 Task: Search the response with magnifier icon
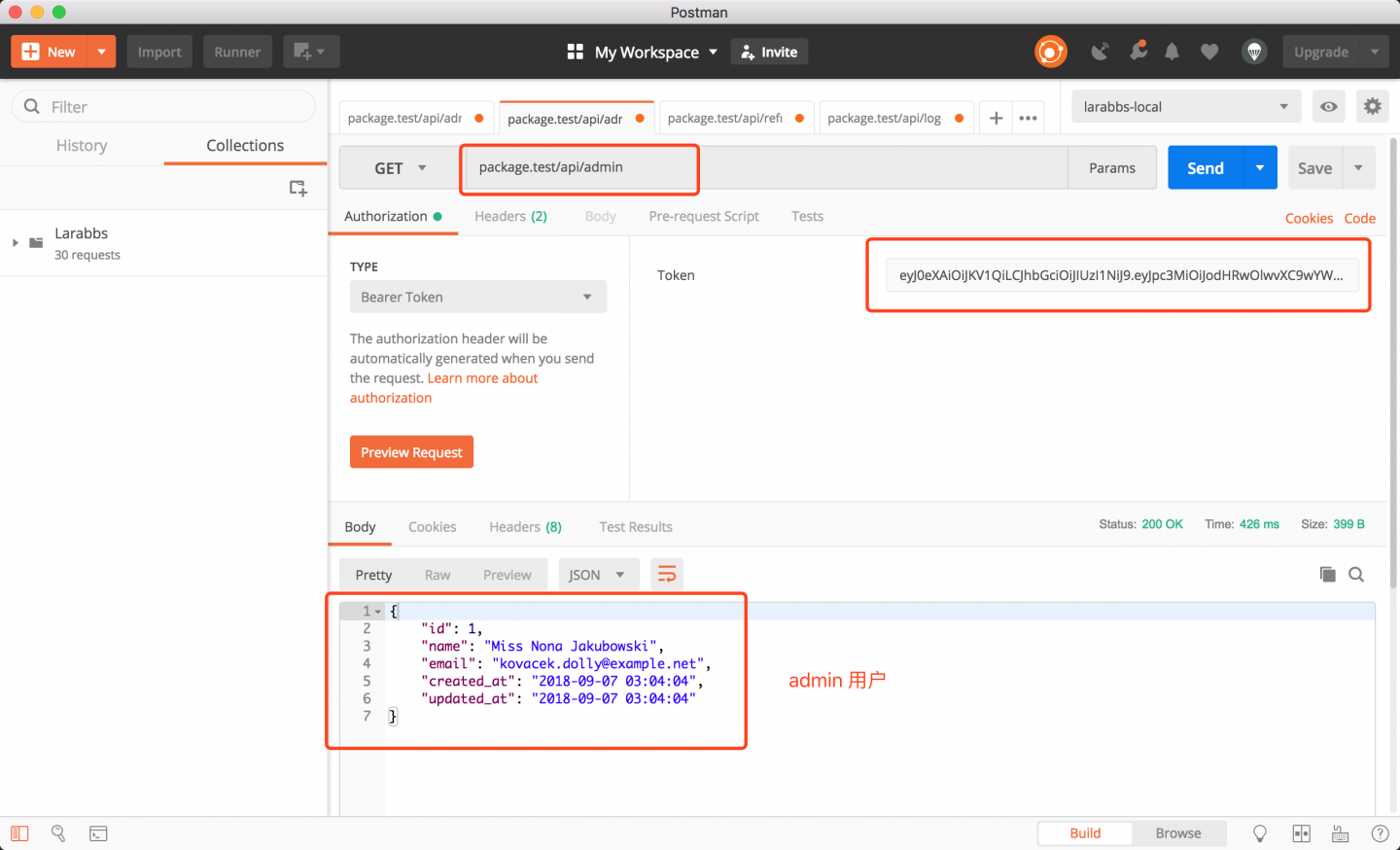coord(1356,575)
